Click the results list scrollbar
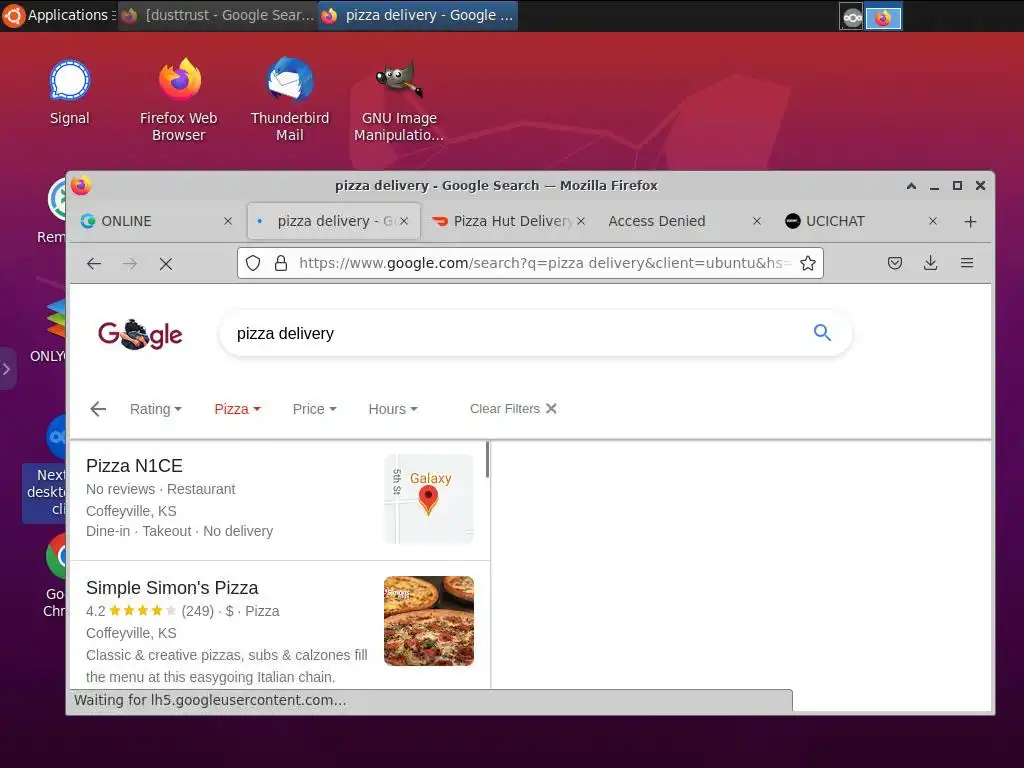Screen dimensions: 1024x768 [x=487, y=460]
